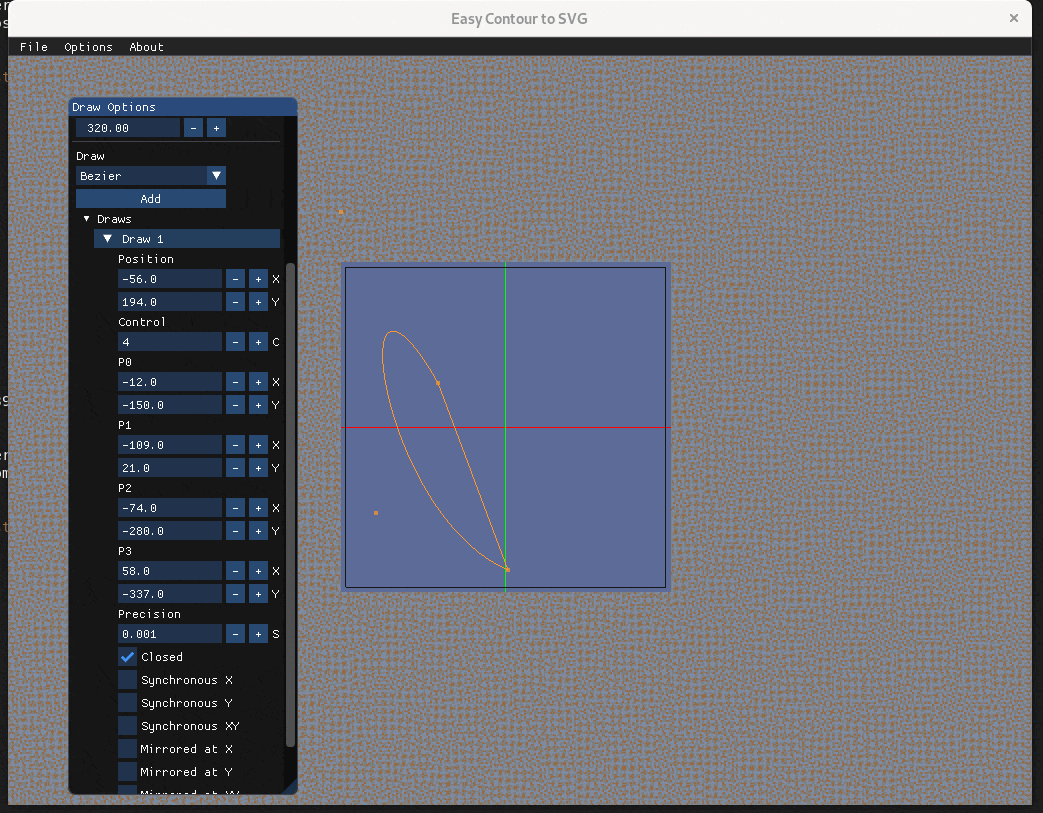
Task: Open the About menu
Action: coord(146,47)
